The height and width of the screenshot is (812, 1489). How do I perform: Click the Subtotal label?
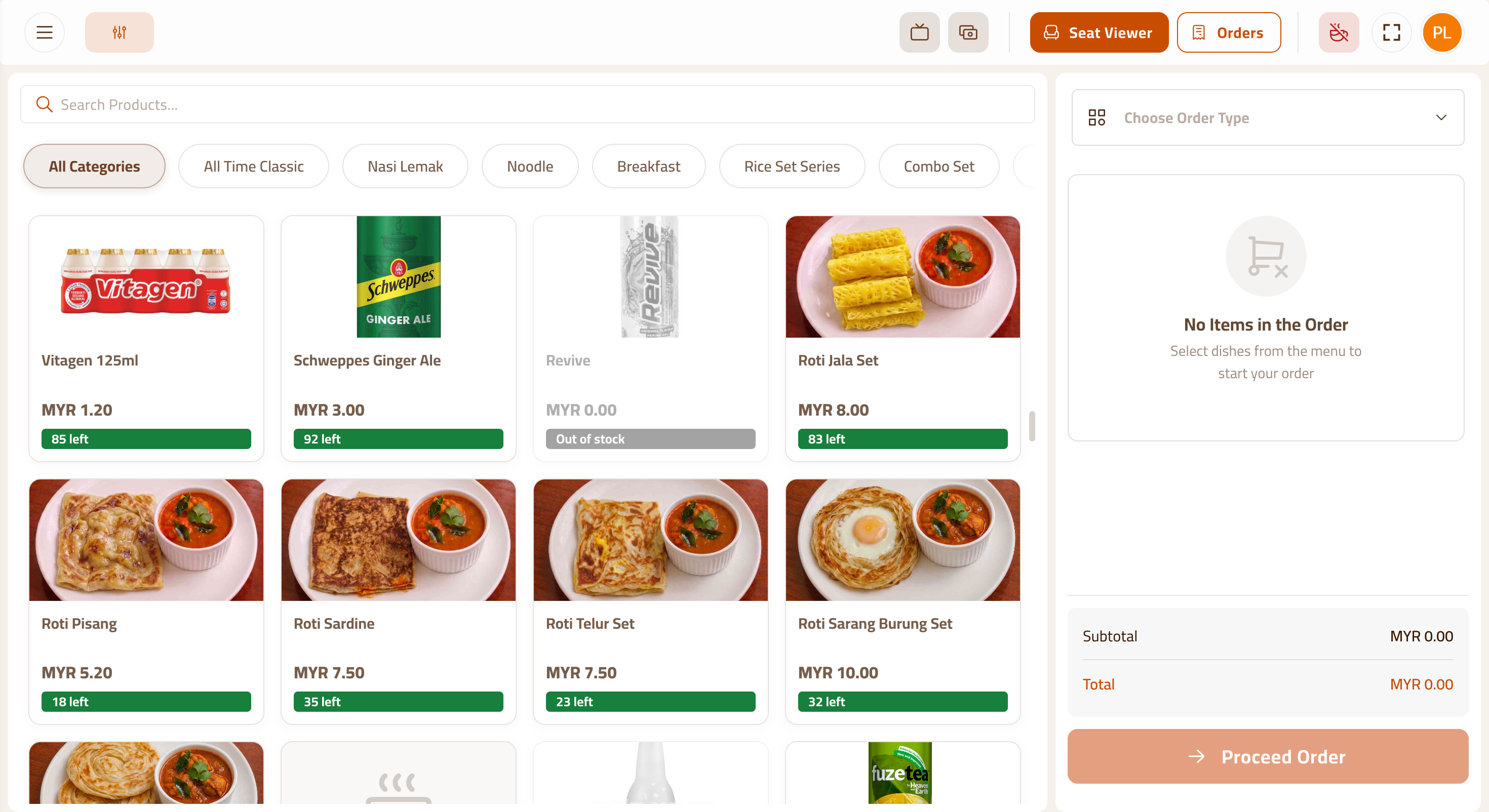click(x=1110, y=636)
